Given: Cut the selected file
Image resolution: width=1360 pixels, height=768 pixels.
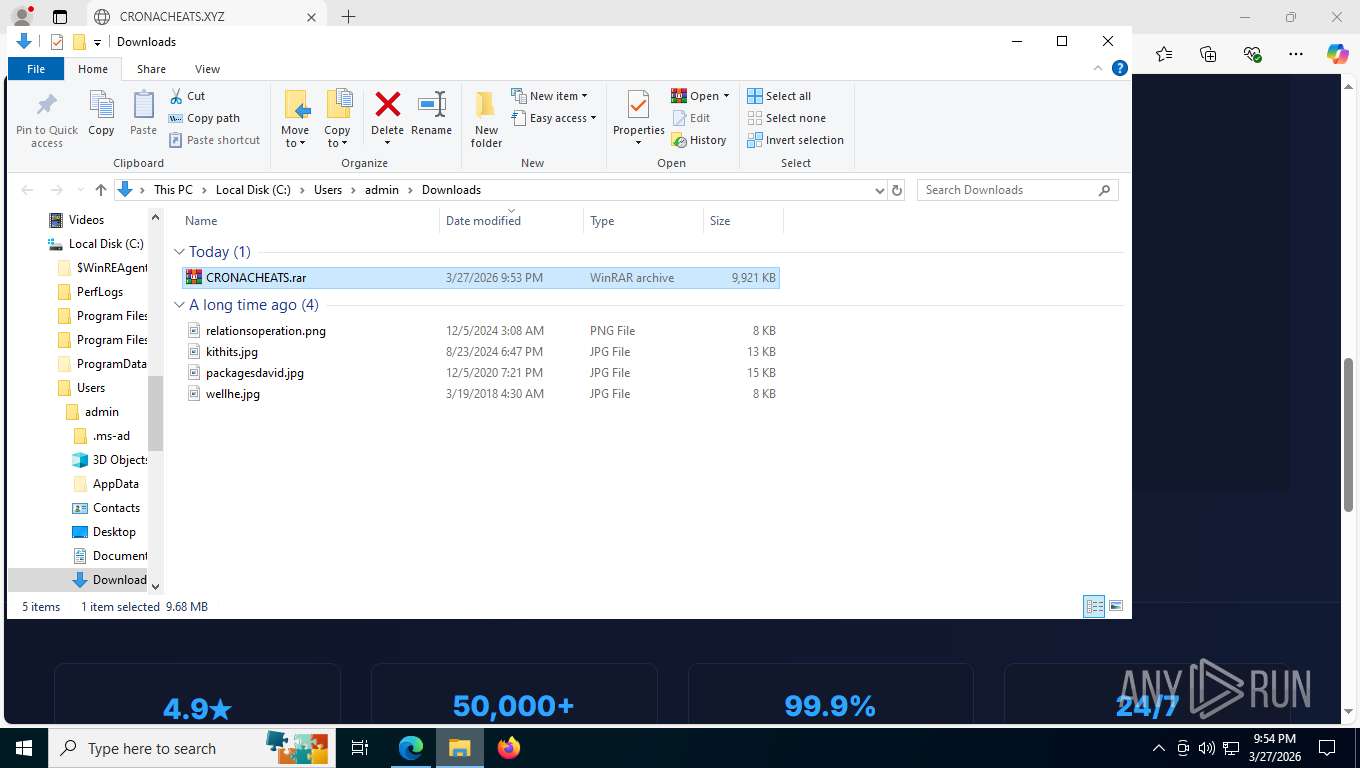Looking at the screenshot, I should click(187, 96).
